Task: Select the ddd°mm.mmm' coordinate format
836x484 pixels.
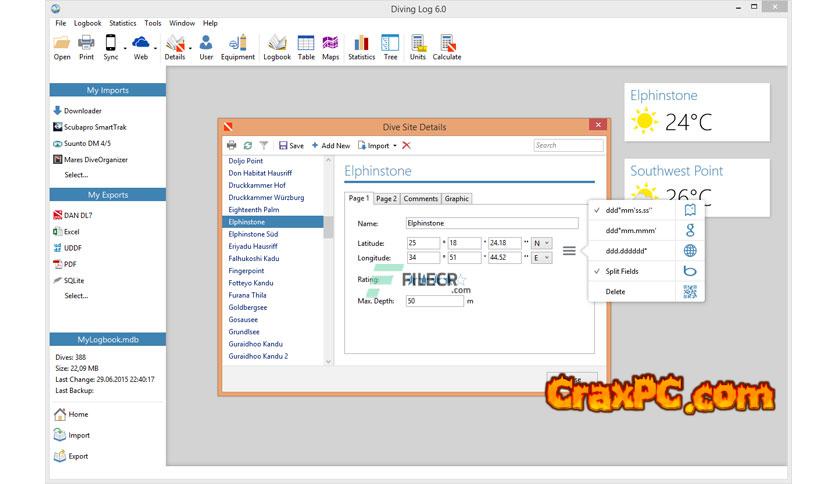Action: 631,231
